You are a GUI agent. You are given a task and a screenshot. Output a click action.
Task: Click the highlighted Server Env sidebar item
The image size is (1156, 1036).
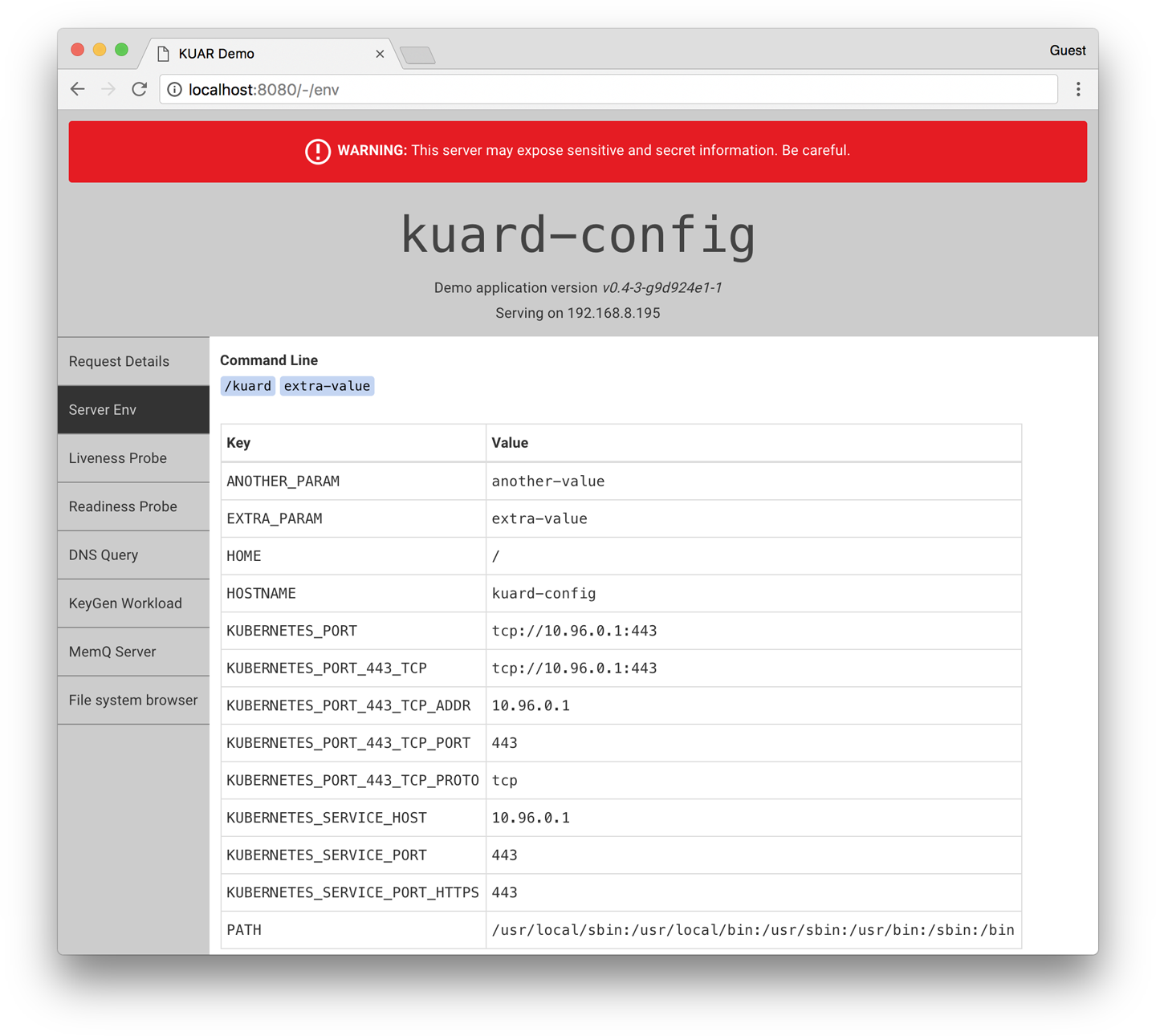tap(102, 409)
